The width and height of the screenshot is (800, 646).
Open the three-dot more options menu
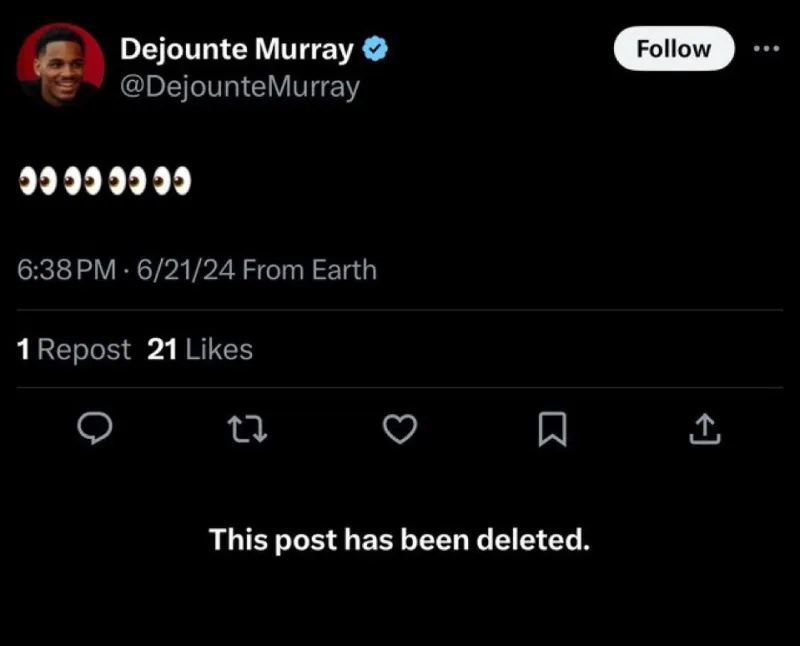765,48
